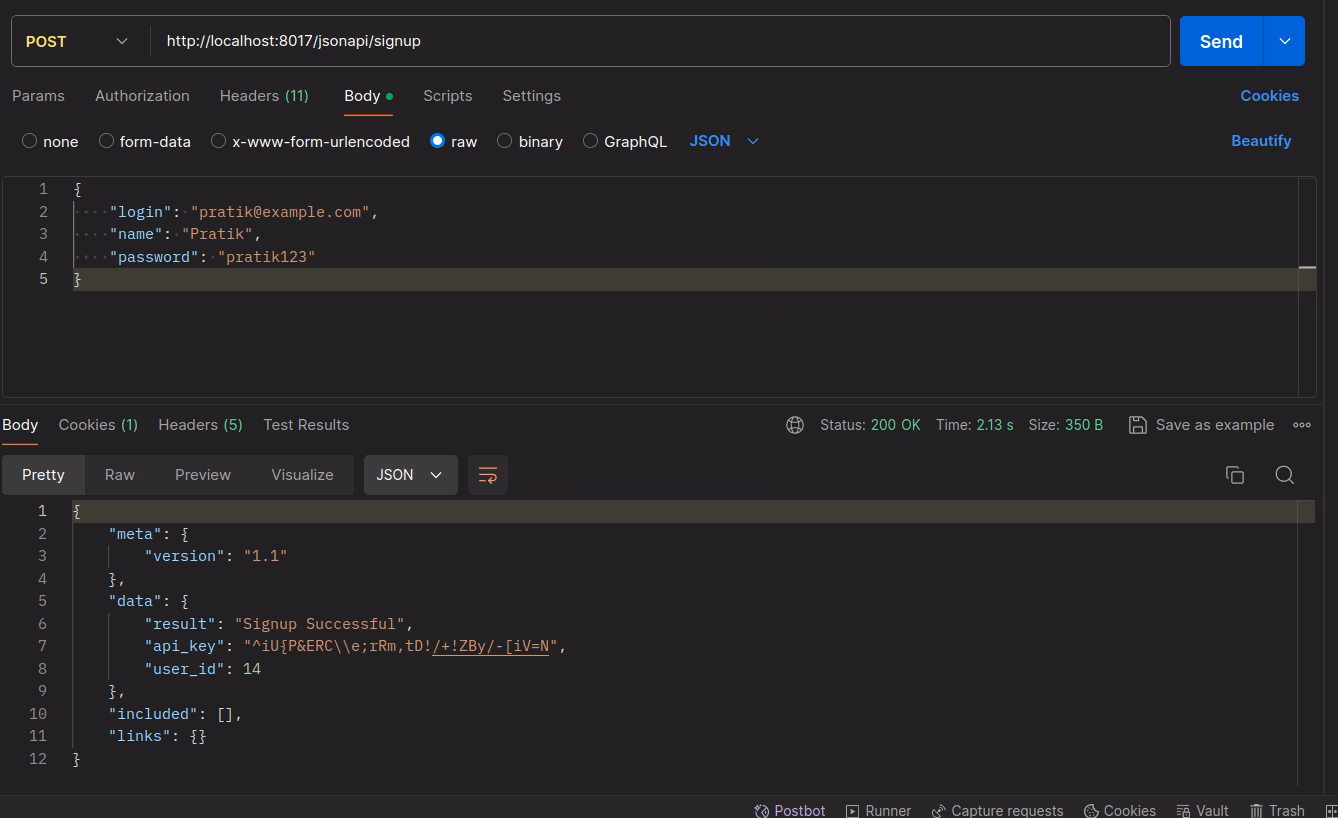
Task: Open the Runner from status bar
Action: [x=878, y=810]
